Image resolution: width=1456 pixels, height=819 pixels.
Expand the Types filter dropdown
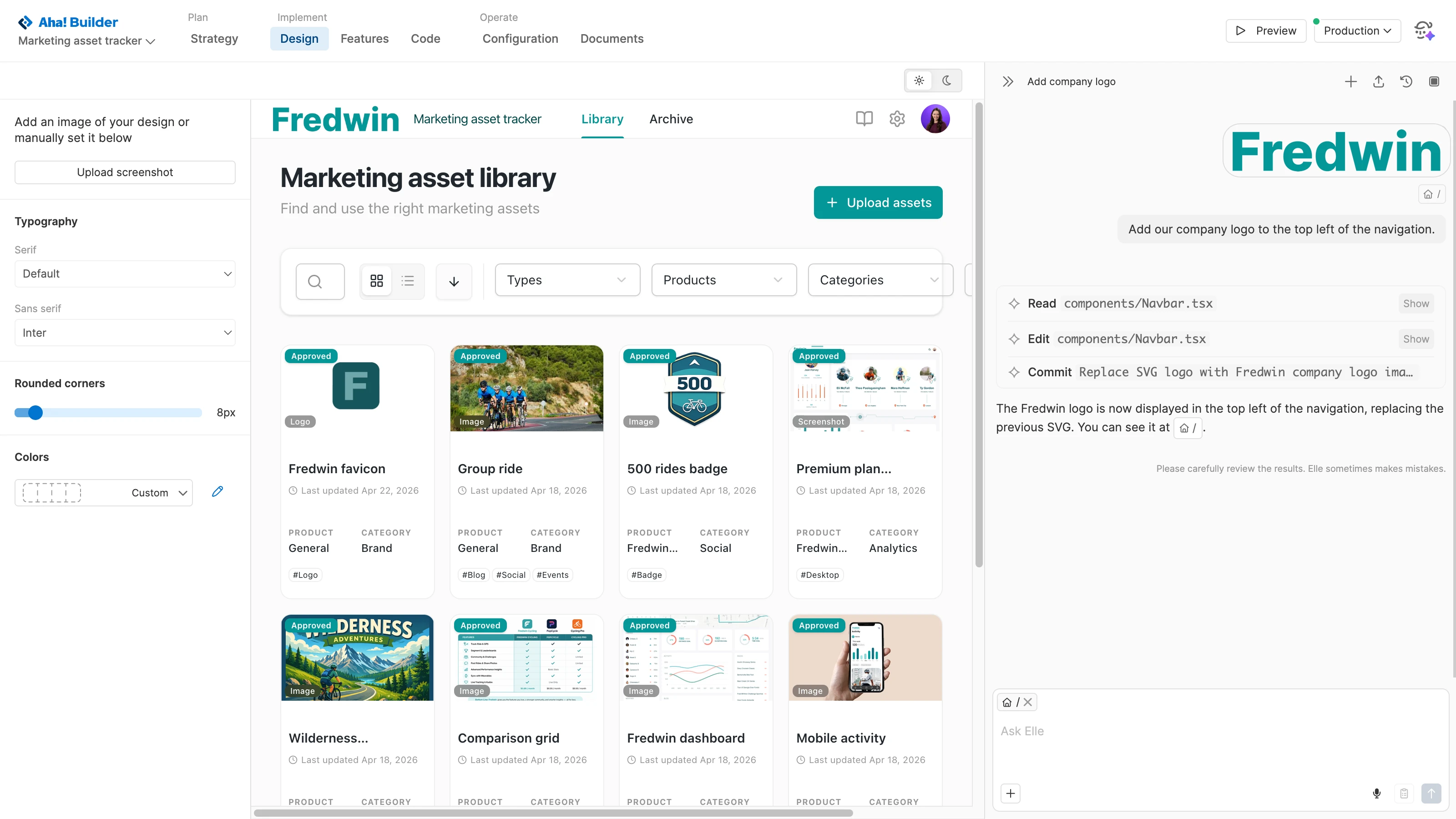(567, 280)
